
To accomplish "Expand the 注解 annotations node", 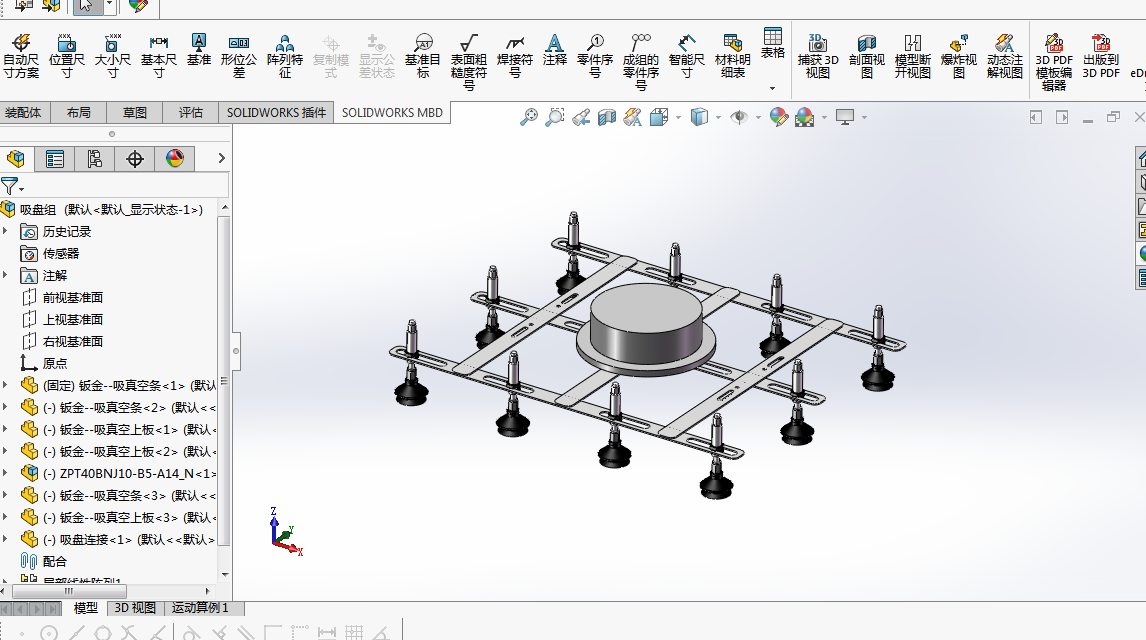I will click(x=6, y=275).
